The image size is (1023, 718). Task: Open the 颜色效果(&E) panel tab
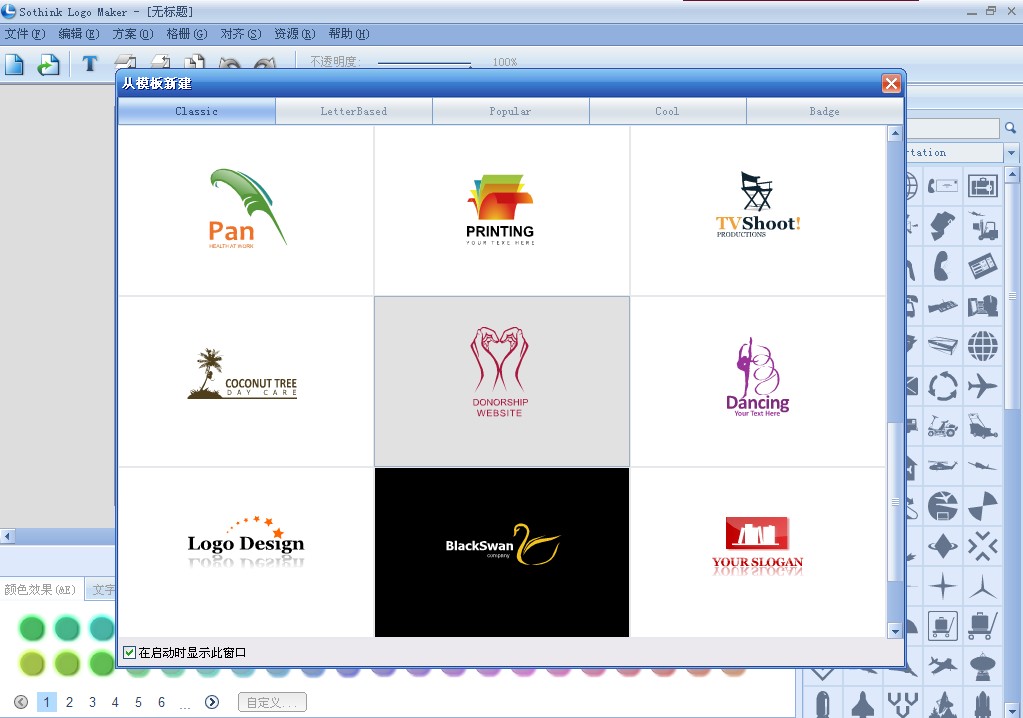coord(41,590)
